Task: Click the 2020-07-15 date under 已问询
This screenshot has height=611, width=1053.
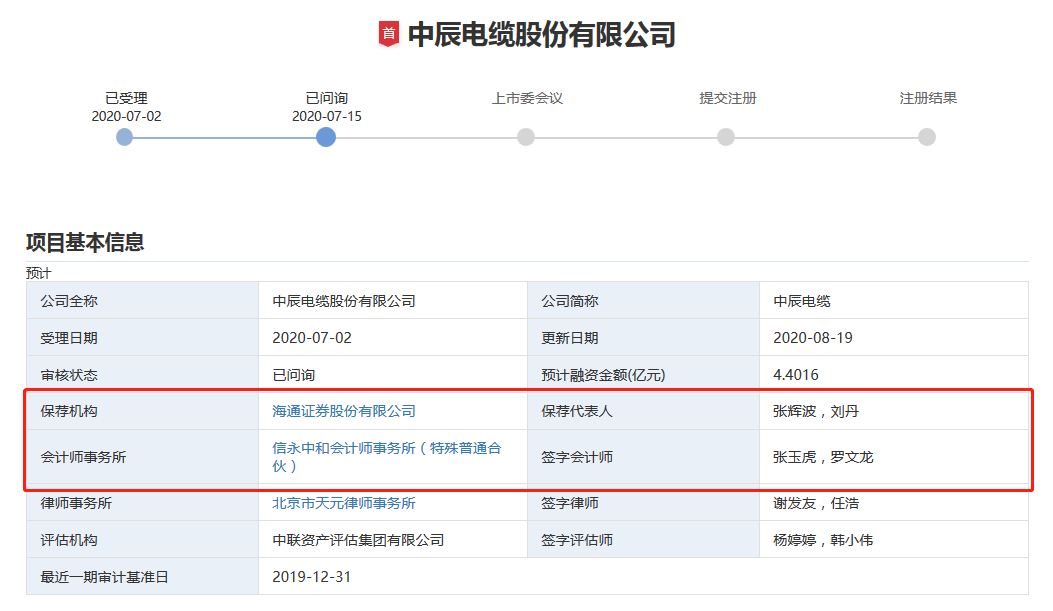Action: click(326, 116)
